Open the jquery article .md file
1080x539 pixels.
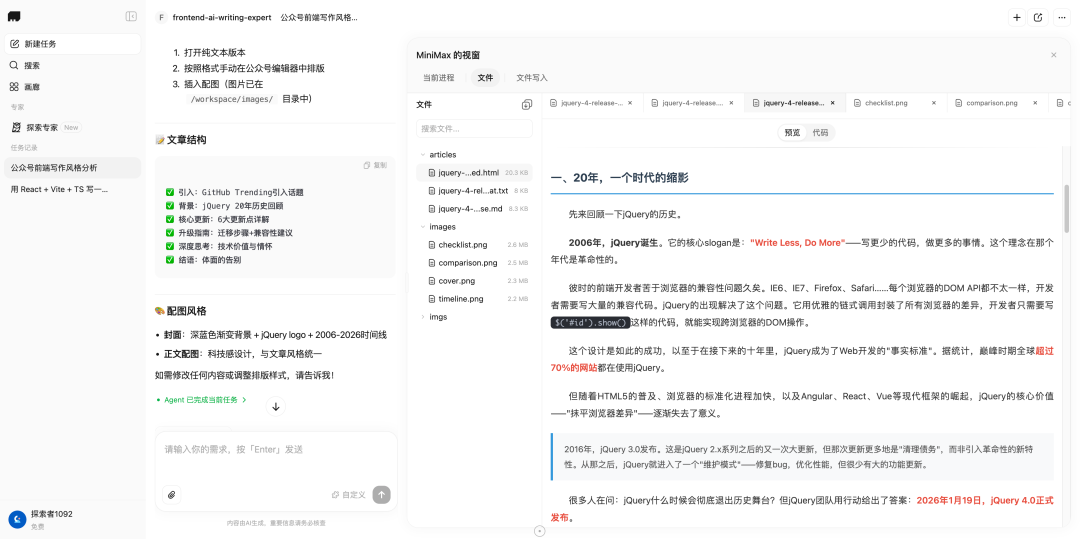click(475, 209)
